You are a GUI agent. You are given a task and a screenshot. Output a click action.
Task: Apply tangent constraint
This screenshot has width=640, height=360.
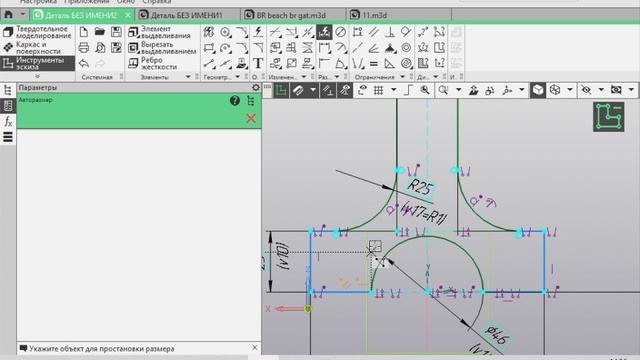point(406,32)
